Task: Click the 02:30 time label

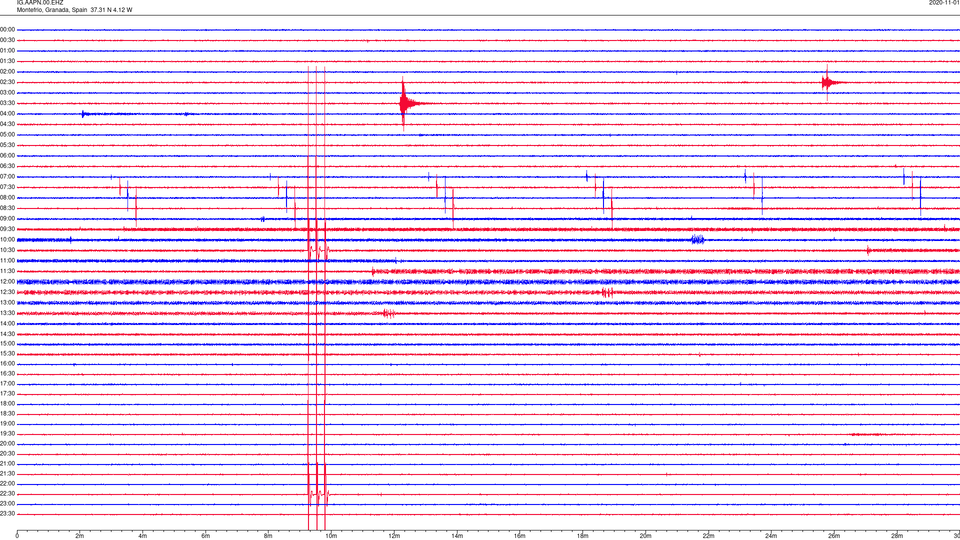Action: [x=7, y=82]
